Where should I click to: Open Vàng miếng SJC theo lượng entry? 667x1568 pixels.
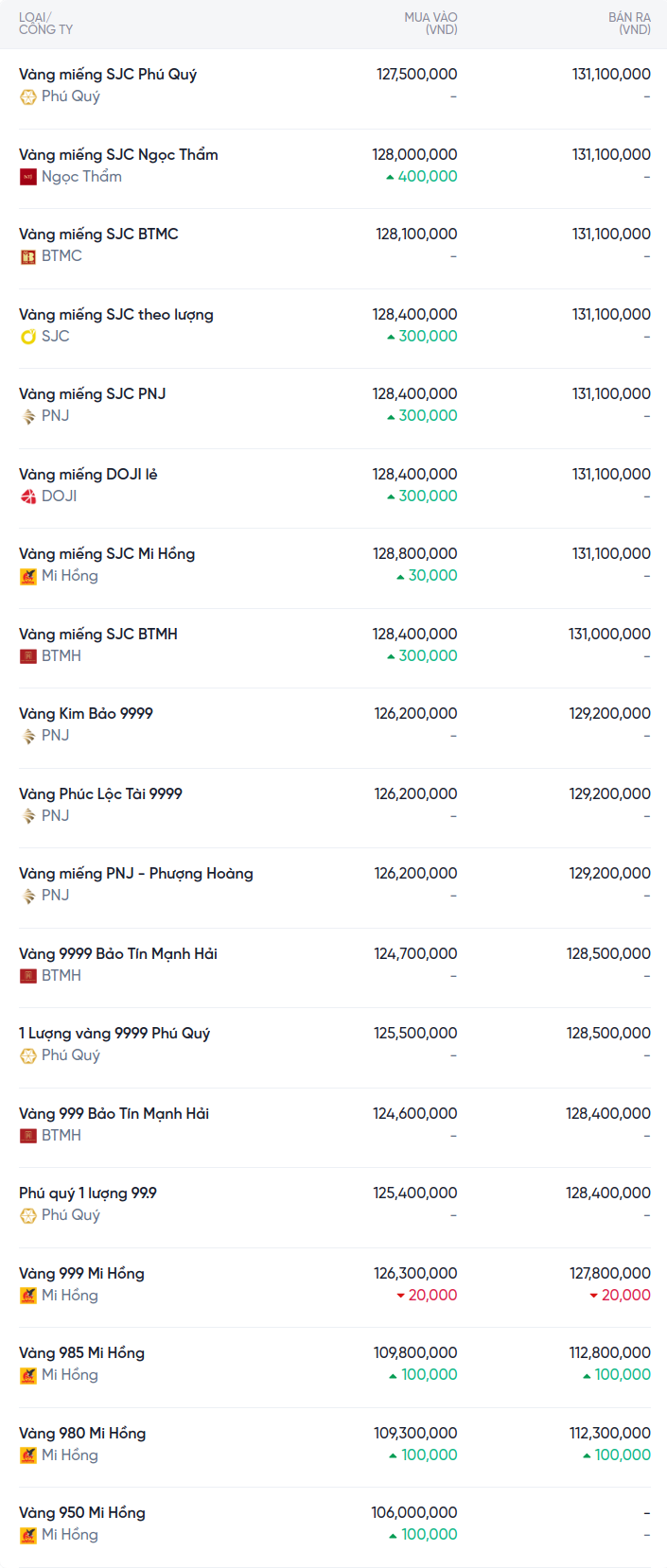coord(116,314)
